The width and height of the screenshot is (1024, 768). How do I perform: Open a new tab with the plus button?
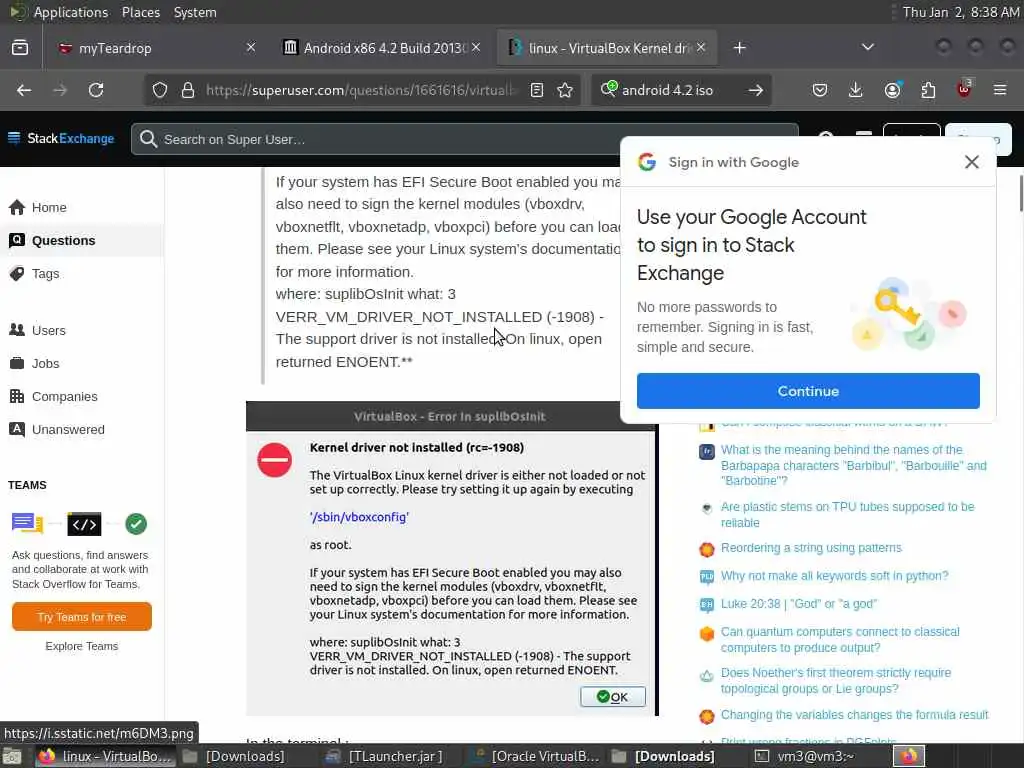point(739,48)
